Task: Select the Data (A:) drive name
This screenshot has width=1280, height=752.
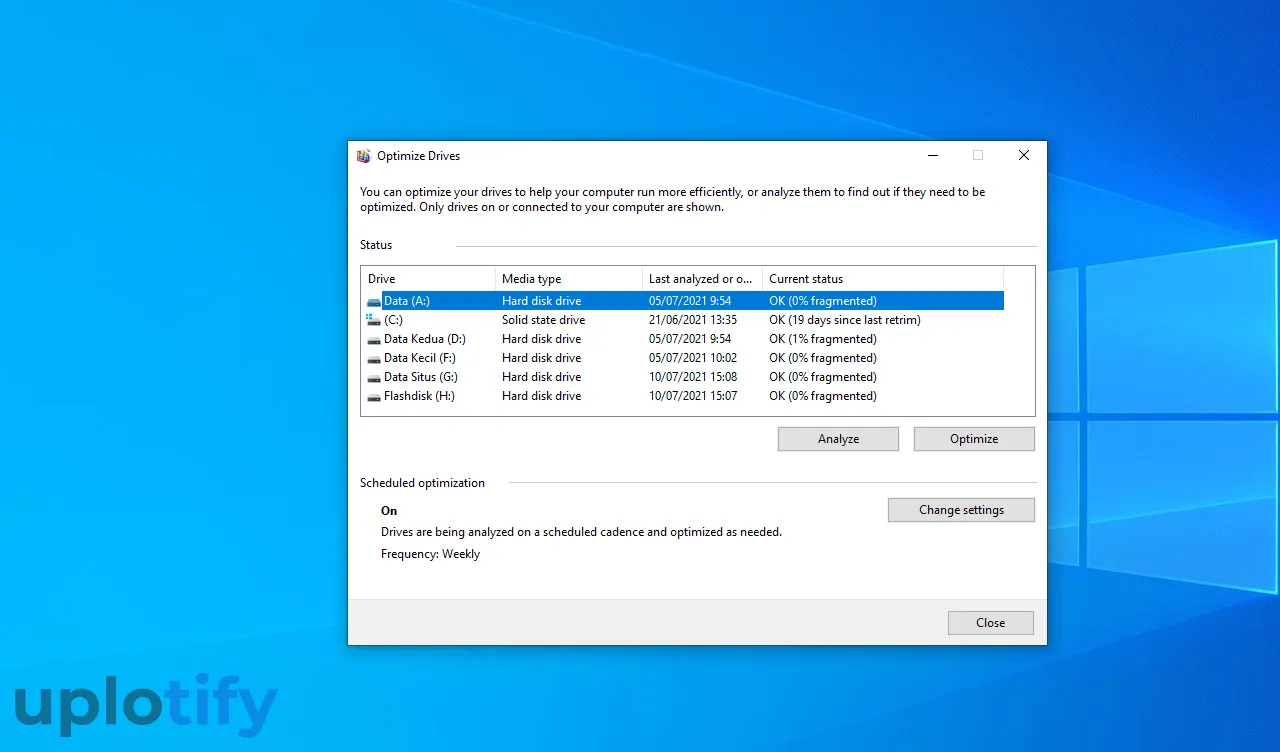Action: pos(407,301)
